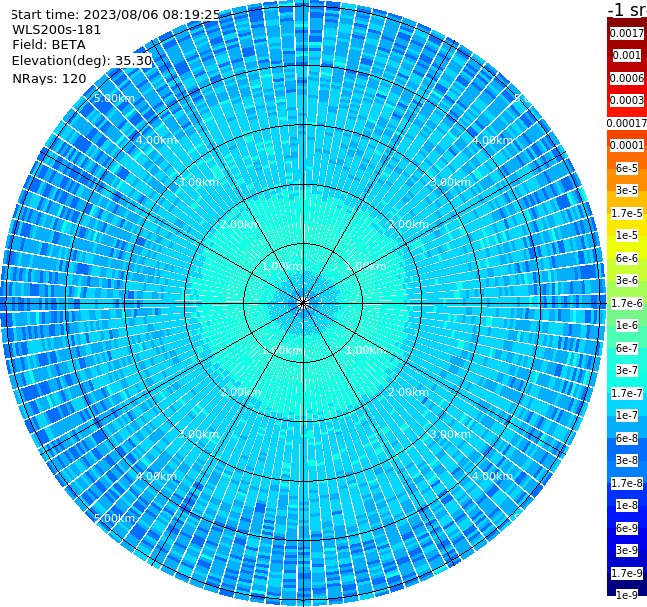Pick the dark blue band at 1e-8
Image resolution: width=647 pixels, height=607 pixels.
click(x=627, y=505)
